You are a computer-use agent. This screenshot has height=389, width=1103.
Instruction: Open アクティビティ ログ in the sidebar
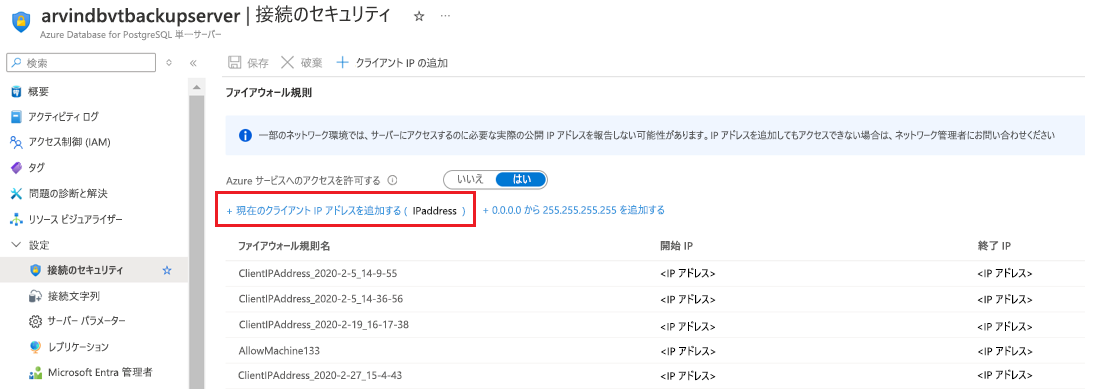click(x=63, y=117)
